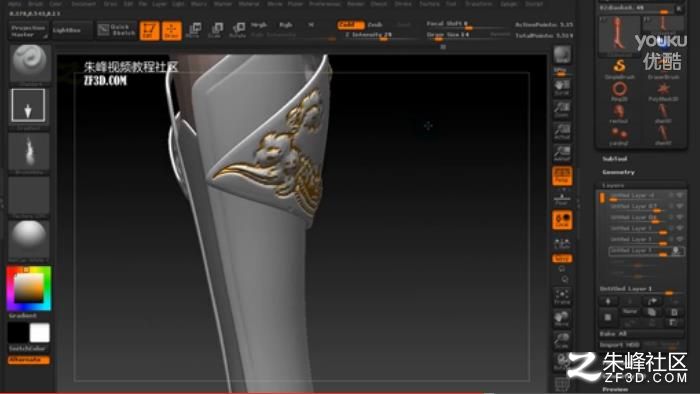This screenshot has width=700, height=394.
Task: Collapse the Layers section
Action: 613,185
